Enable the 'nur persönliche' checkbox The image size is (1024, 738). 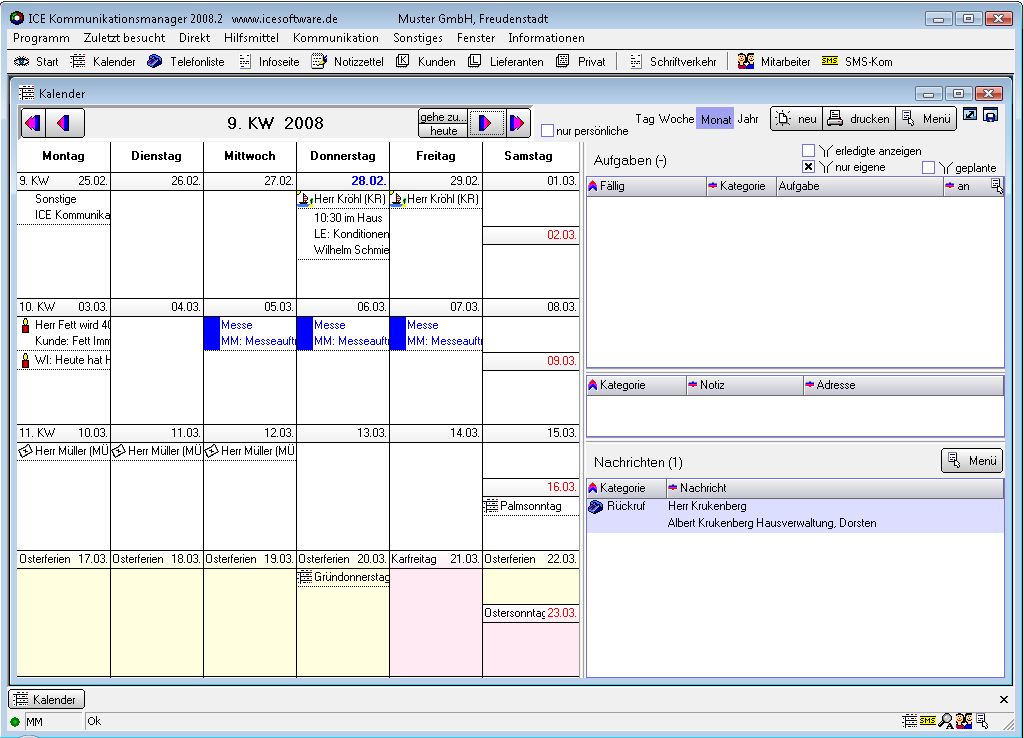(x=547, y=131)
